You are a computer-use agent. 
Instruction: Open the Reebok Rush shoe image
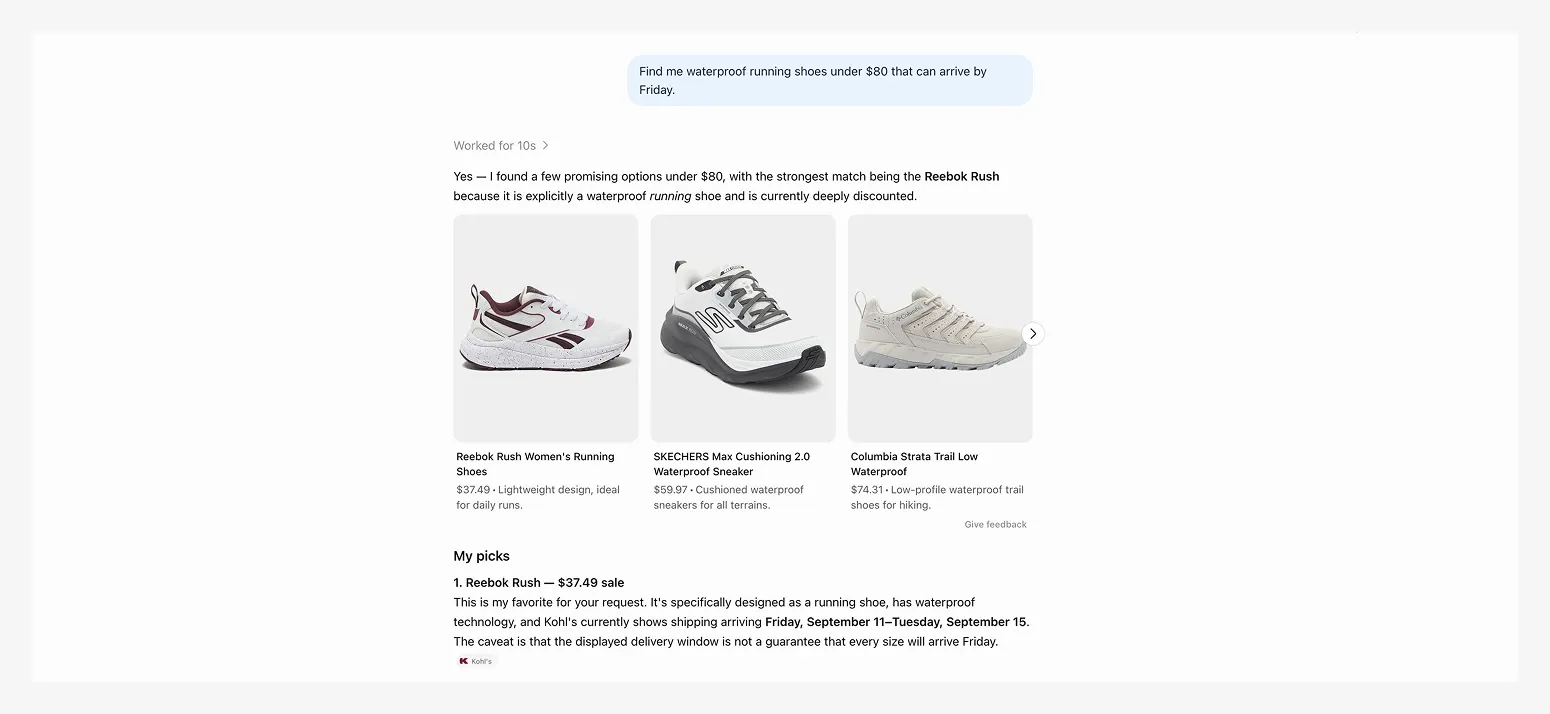pyautogui.click(x=546, y=328)
